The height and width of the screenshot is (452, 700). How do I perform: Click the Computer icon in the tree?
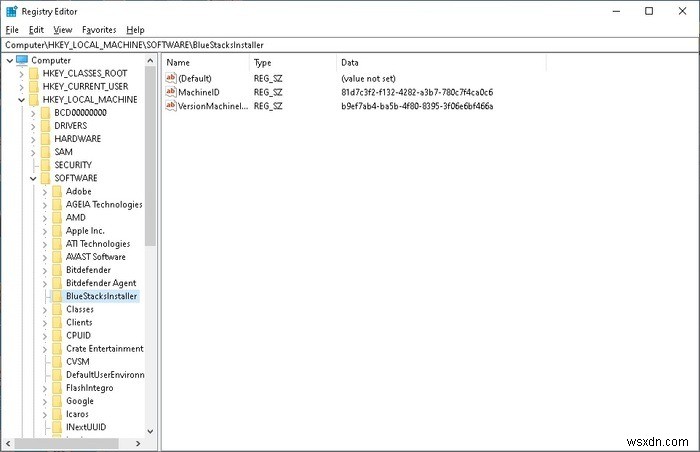tap(22, 60)
